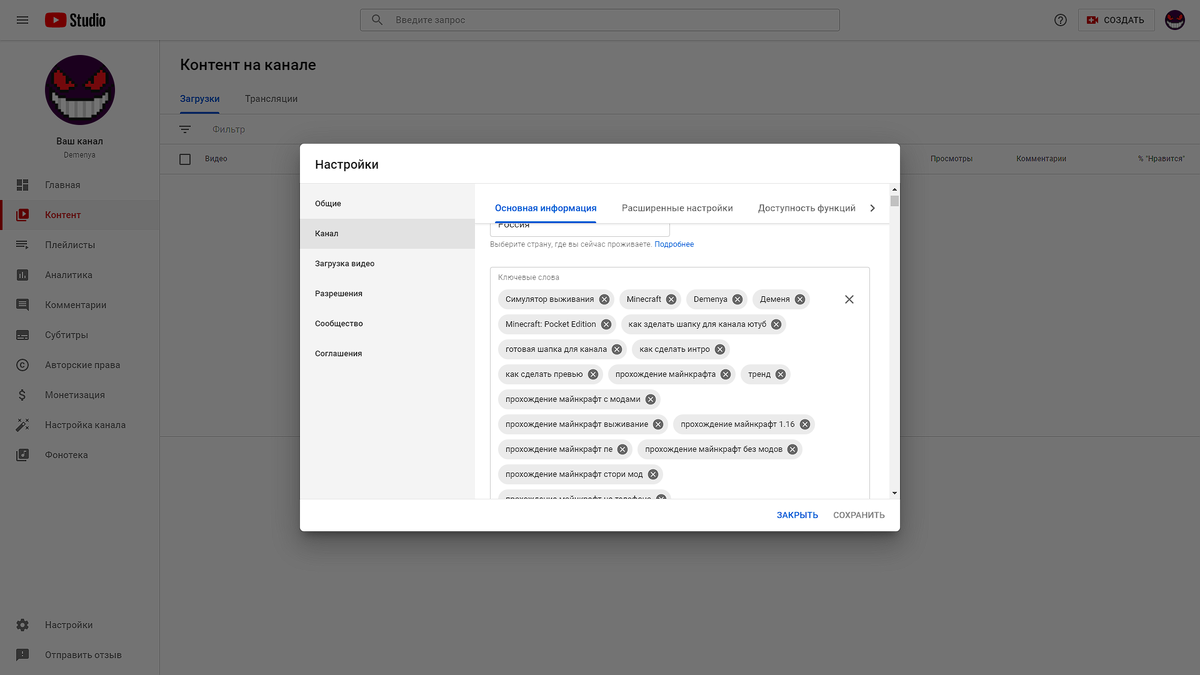
Task: Click the Монетизация dollar icon
Action: pos(22,395)
